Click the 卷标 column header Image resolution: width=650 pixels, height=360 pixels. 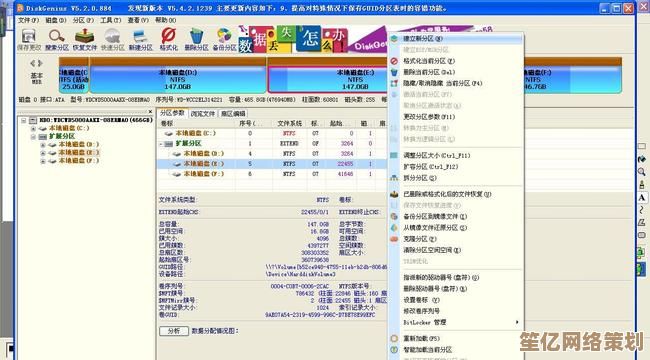pyautogui.click(x=167, y=124)
